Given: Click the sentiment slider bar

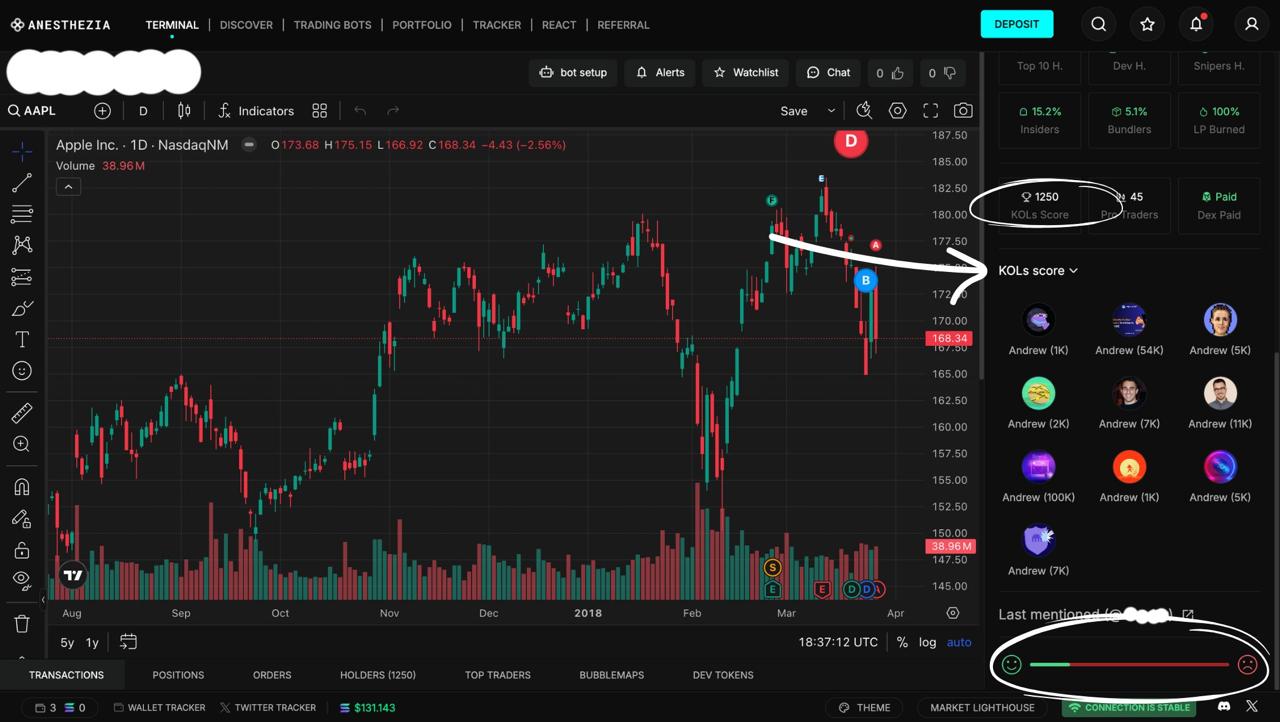Looking at the screenshot, I should (x=1129, y=664).
